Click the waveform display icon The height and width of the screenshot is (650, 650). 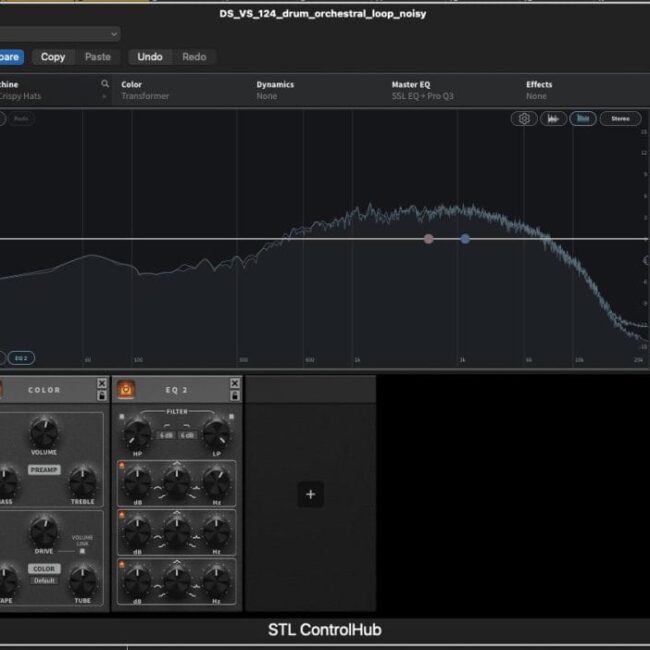pos(554,119)
